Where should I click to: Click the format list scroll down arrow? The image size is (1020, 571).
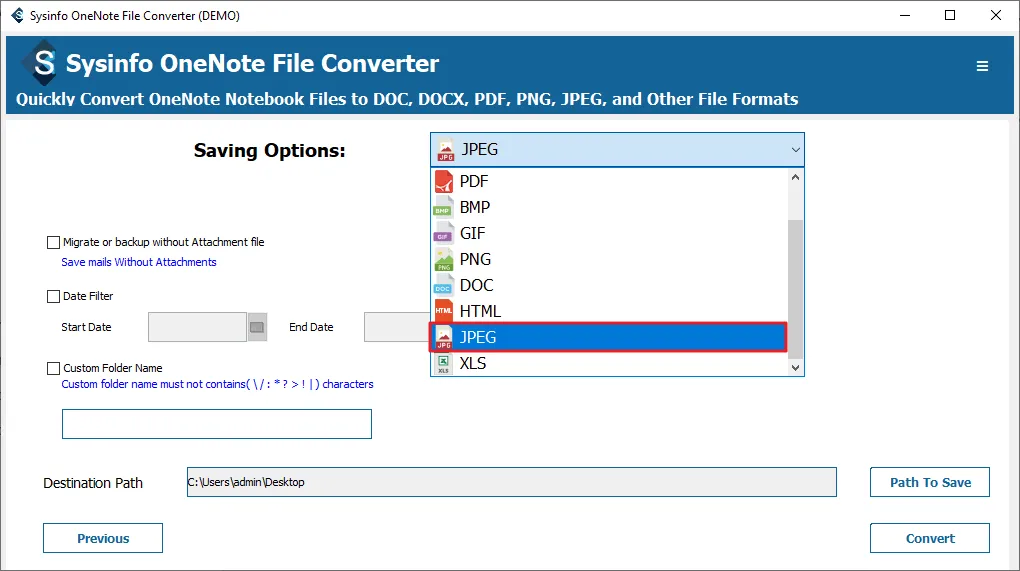pyautogui.click(x=795, y=367)
